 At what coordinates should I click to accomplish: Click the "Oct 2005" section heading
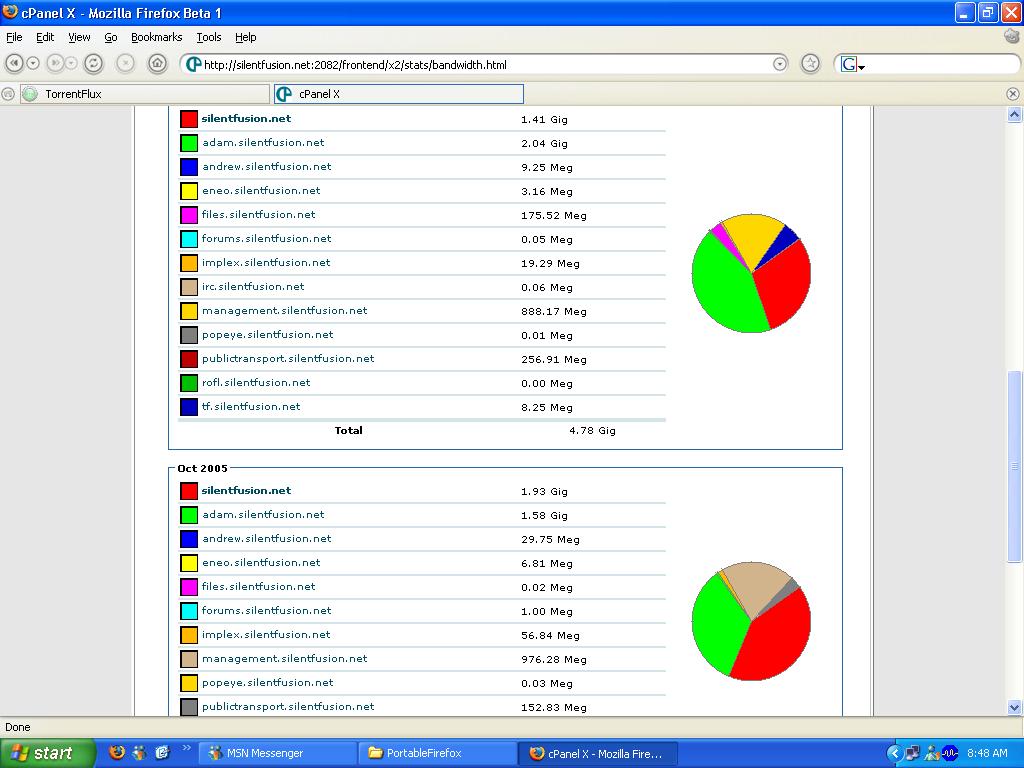[202, 468]
